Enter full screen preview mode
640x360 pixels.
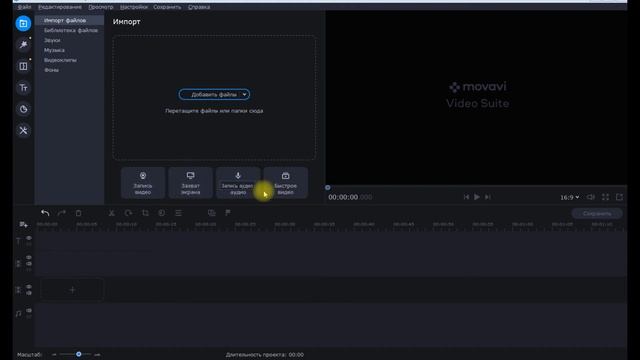tap(605, 197)
